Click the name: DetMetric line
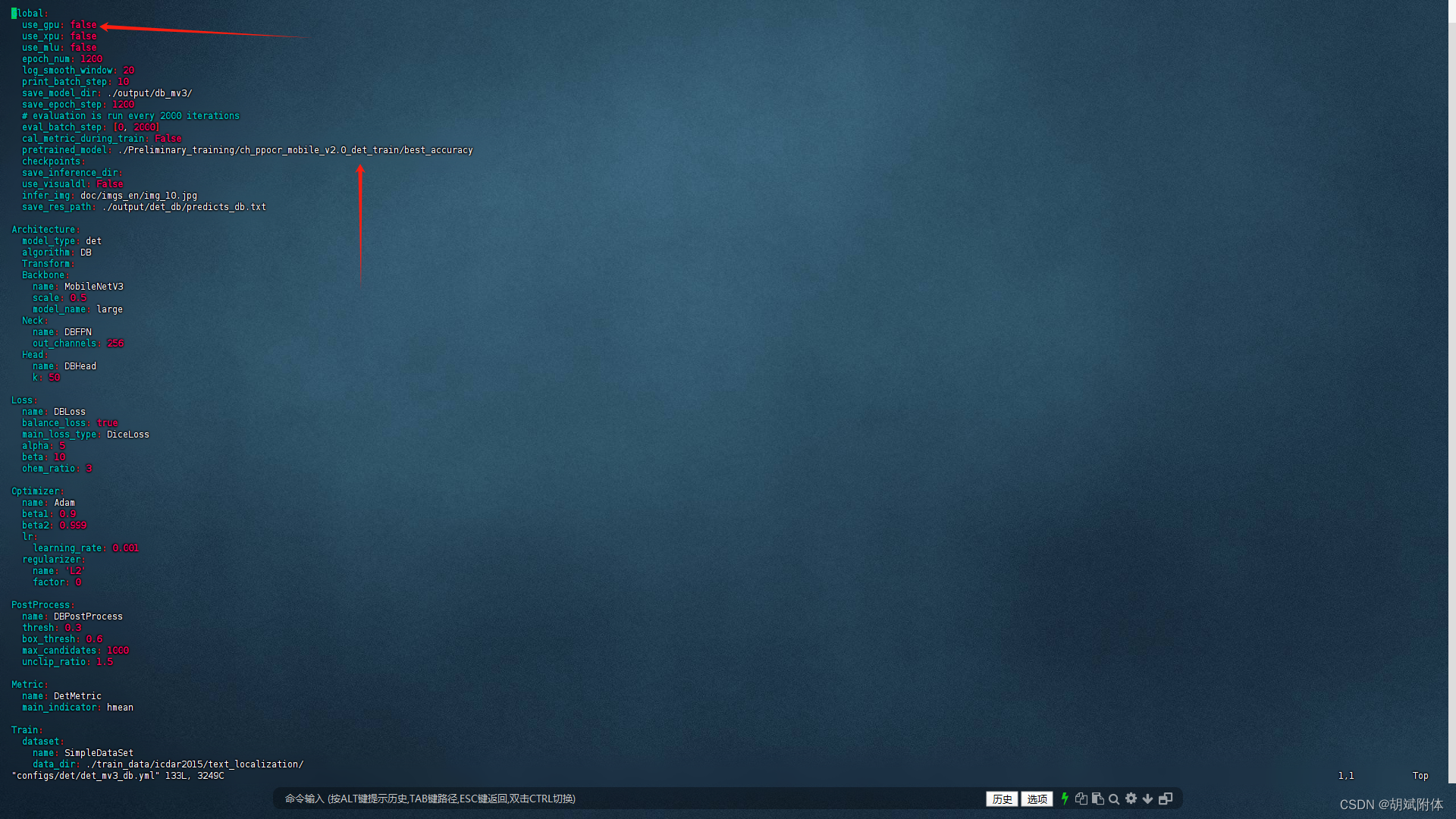The height and width of the screenshot is (819, 1456). coord(61,696)
